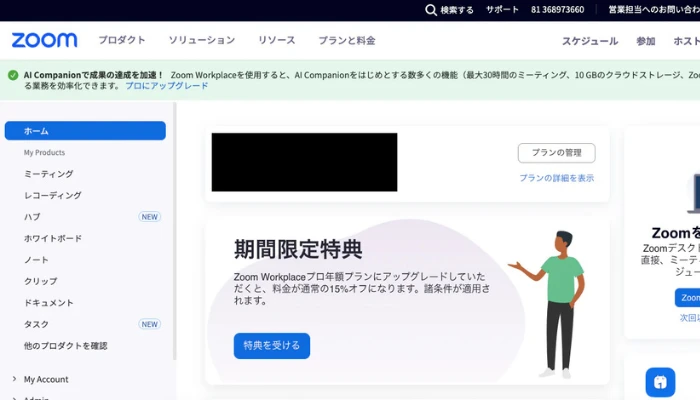Open ノート in the sidebar
The width and height of the screenshot is (700, 400).
click(36, 260)
